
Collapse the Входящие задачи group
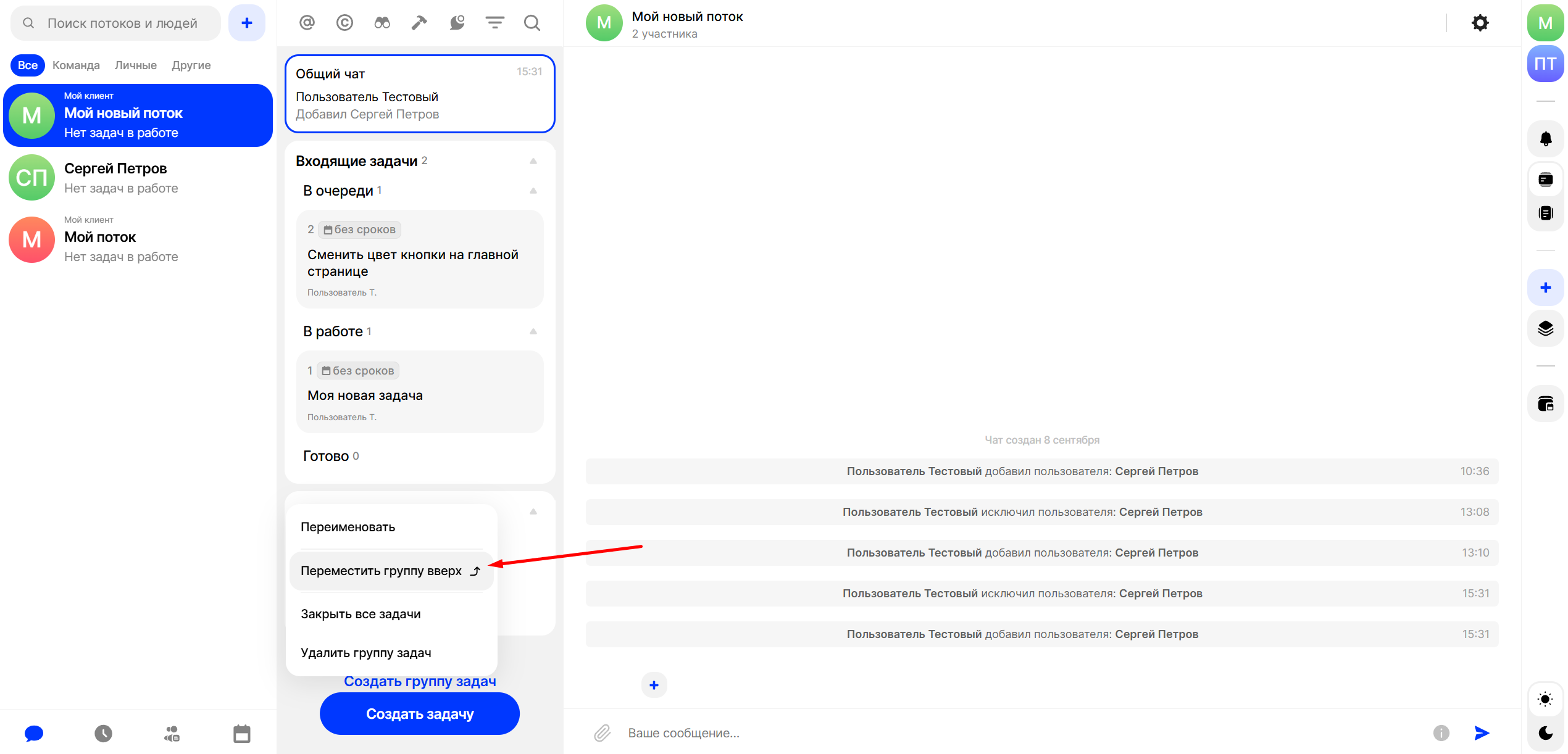[533, 161]
